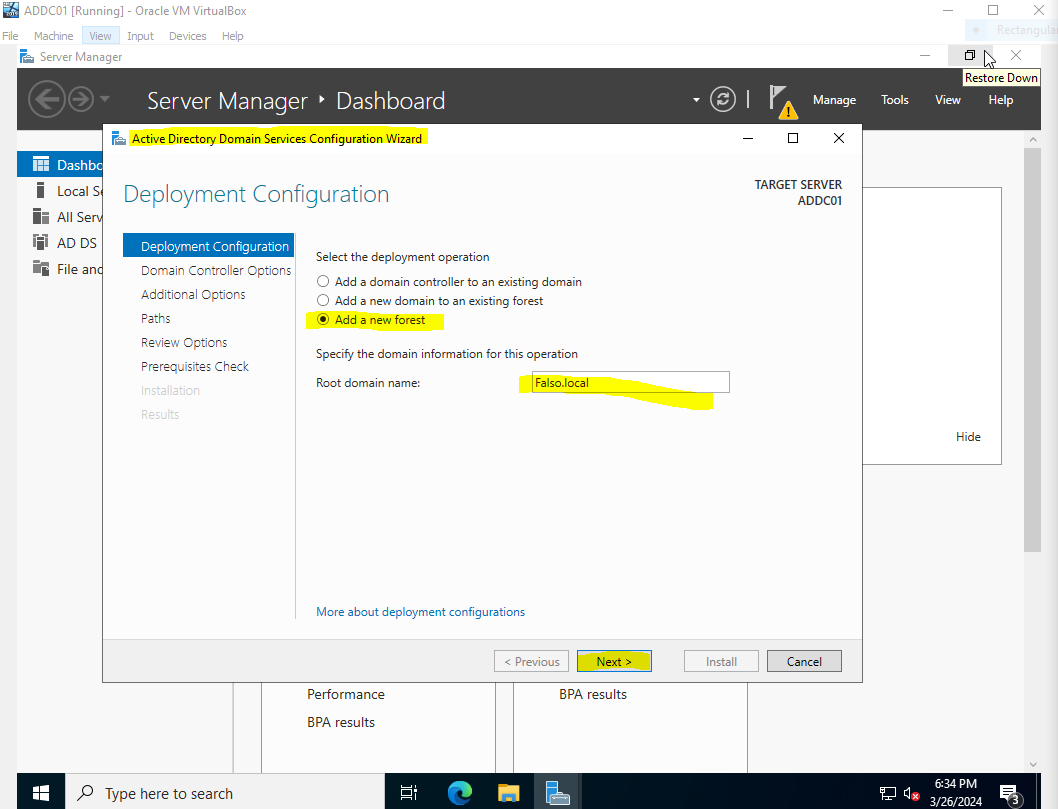The width and height of the screenshot is (1058, 809).
Task: Go to Prerequisites Check wizard step
Action: pyautogui.click(x=194, y=366)
